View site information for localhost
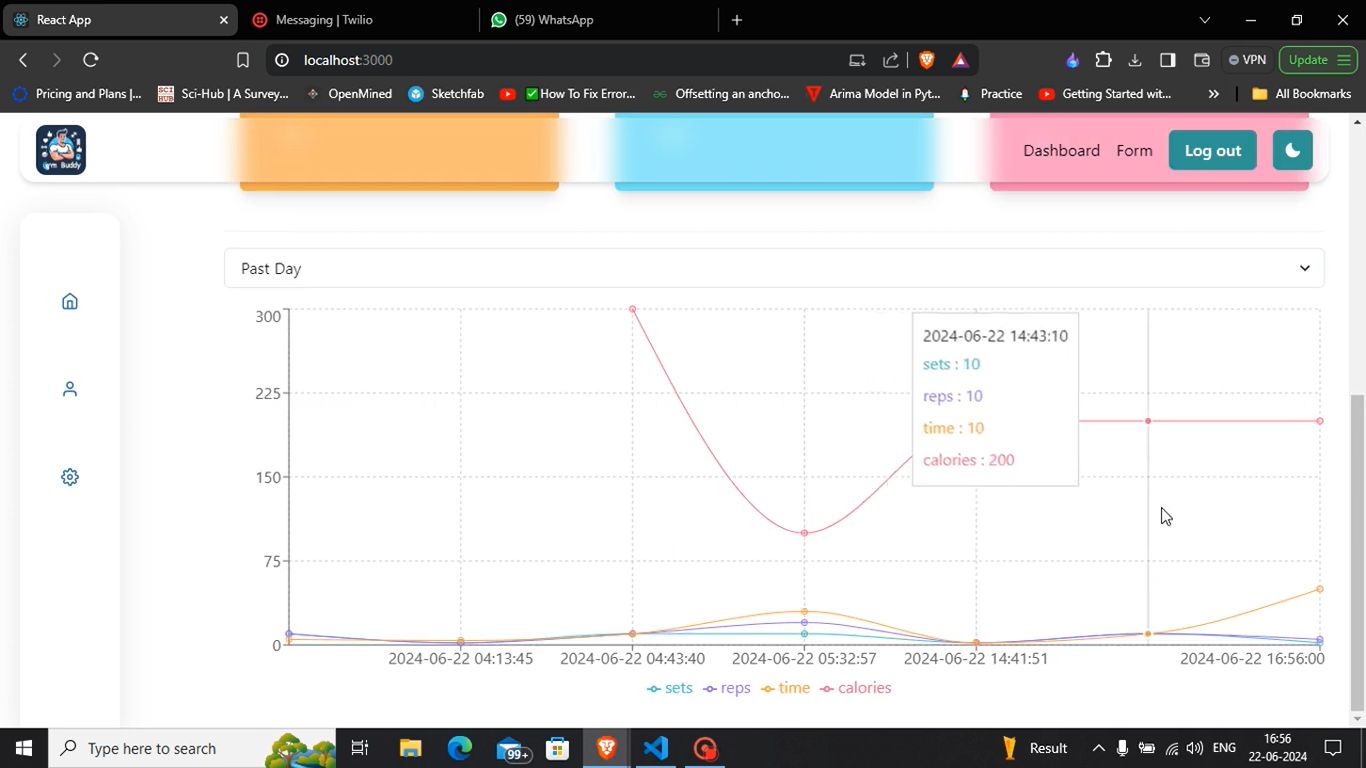Viewport: 1366px width, 768px height. pos(282,60)
